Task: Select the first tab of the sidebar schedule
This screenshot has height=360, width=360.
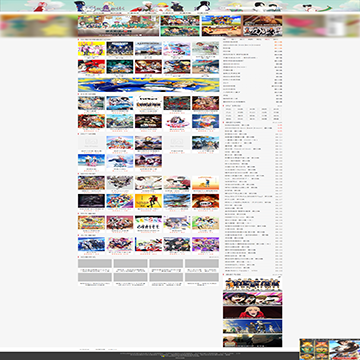Action: pos(225,39)
